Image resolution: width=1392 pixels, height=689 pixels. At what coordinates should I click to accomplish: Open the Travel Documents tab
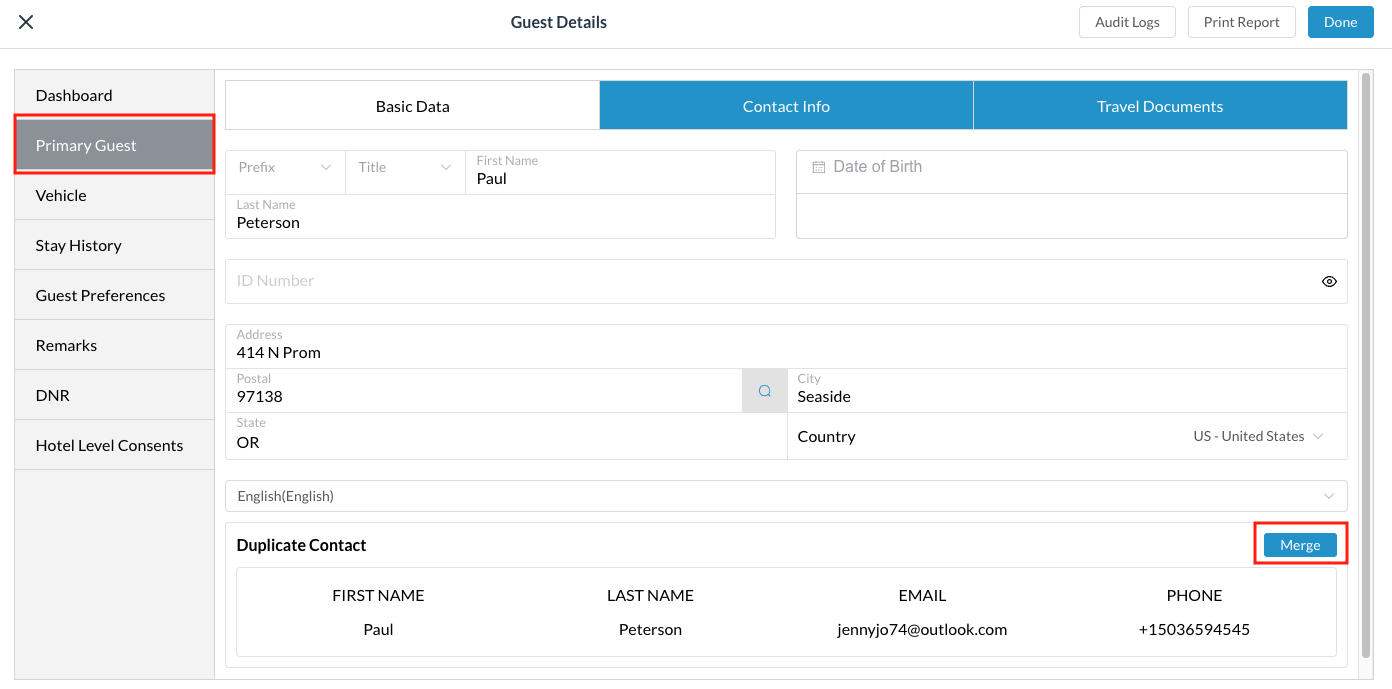click(1159, 106)
